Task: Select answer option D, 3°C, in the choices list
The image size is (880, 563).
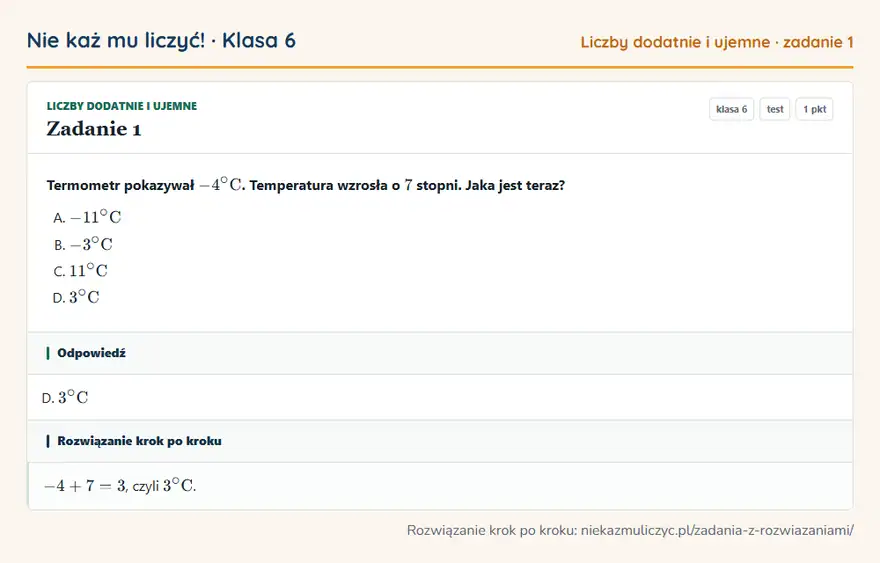Action: [x=76, y=297]
